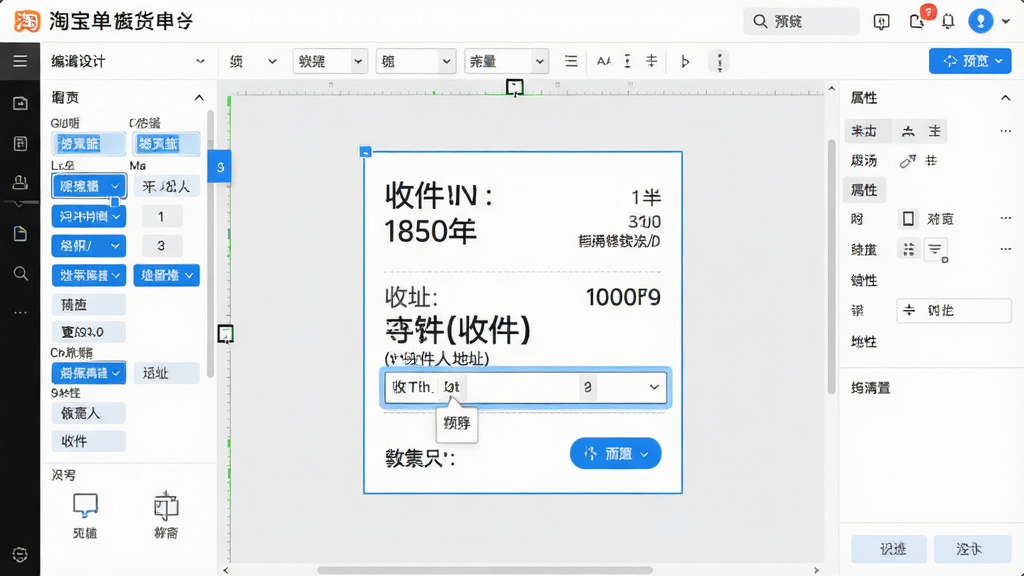Click the right button at properties panel bottom
Image resolution: width=1024 pixels, height=576 pixels.
pos(972,549)
